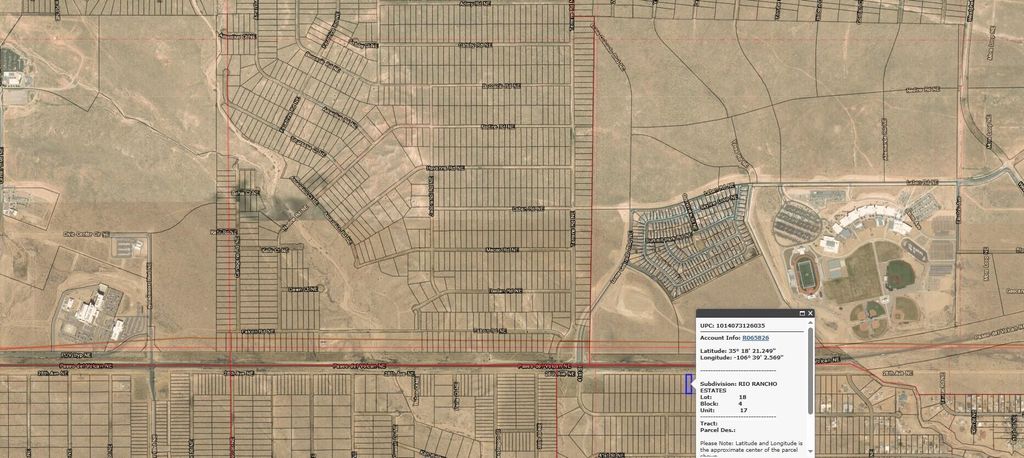Select the Latitude: 35° 18' 21.249" line
1024x458 pixels.
(736, 351)
